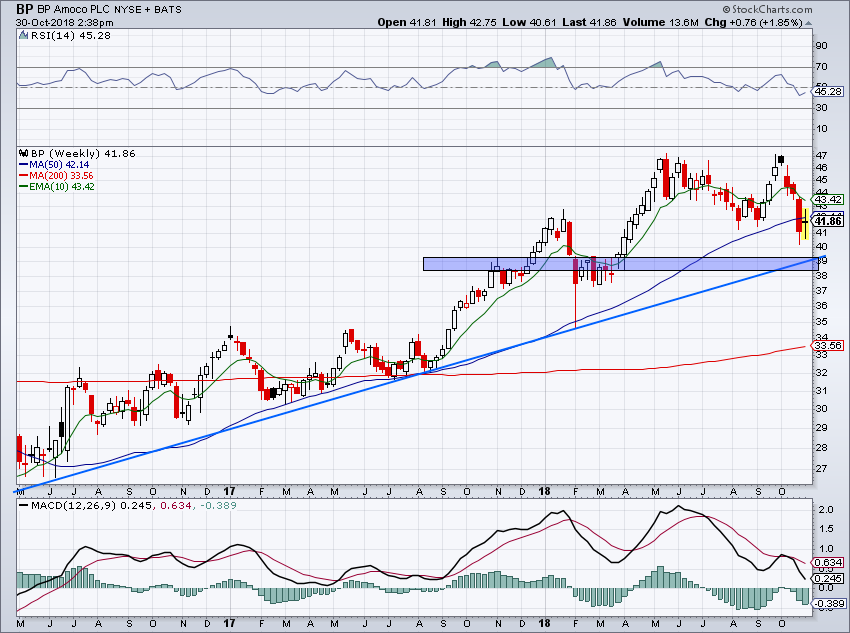Click the Chg +0.76 (+1.85%) value

pyautogui.click(x=754, y=22)
